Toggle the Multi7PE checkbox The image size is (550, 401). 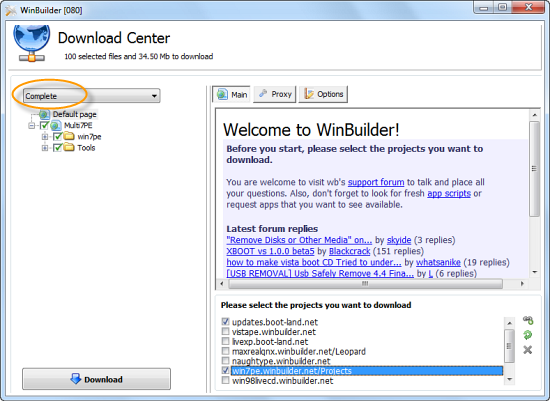coord(44,125)
